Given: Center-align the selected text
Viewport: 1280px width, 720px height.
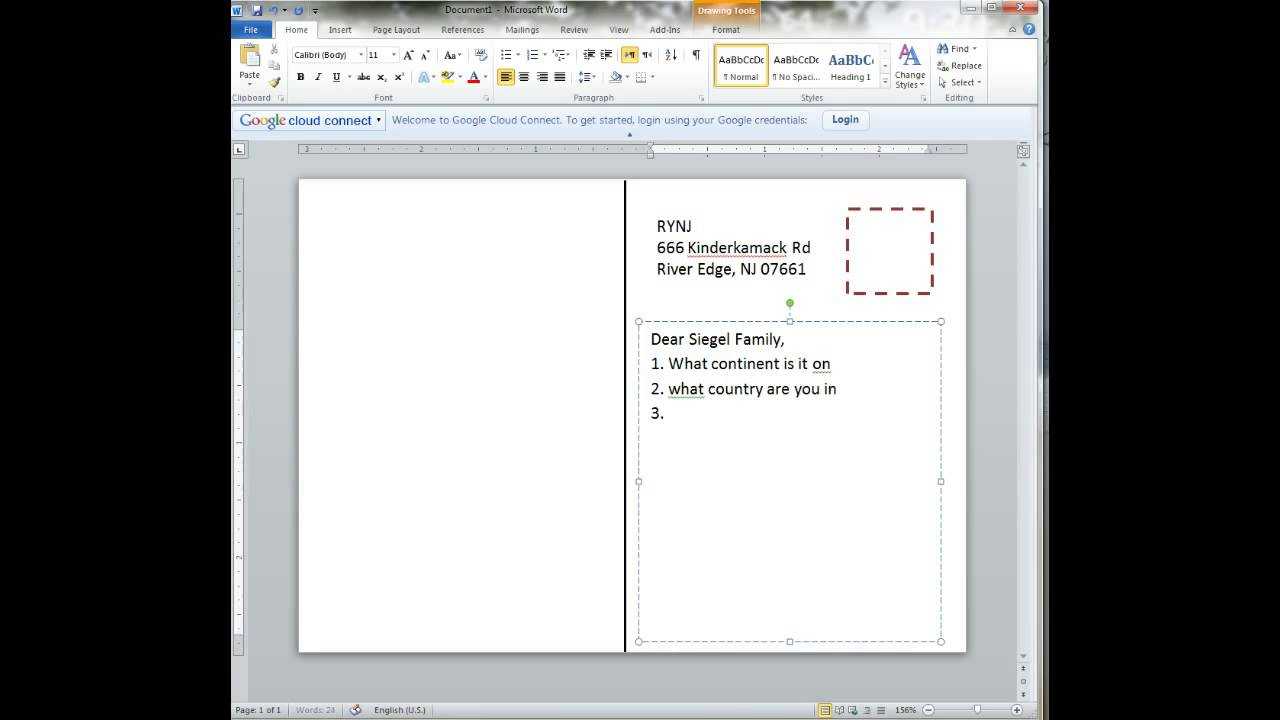Looking at the screenshot, I should tap(524, 77).
